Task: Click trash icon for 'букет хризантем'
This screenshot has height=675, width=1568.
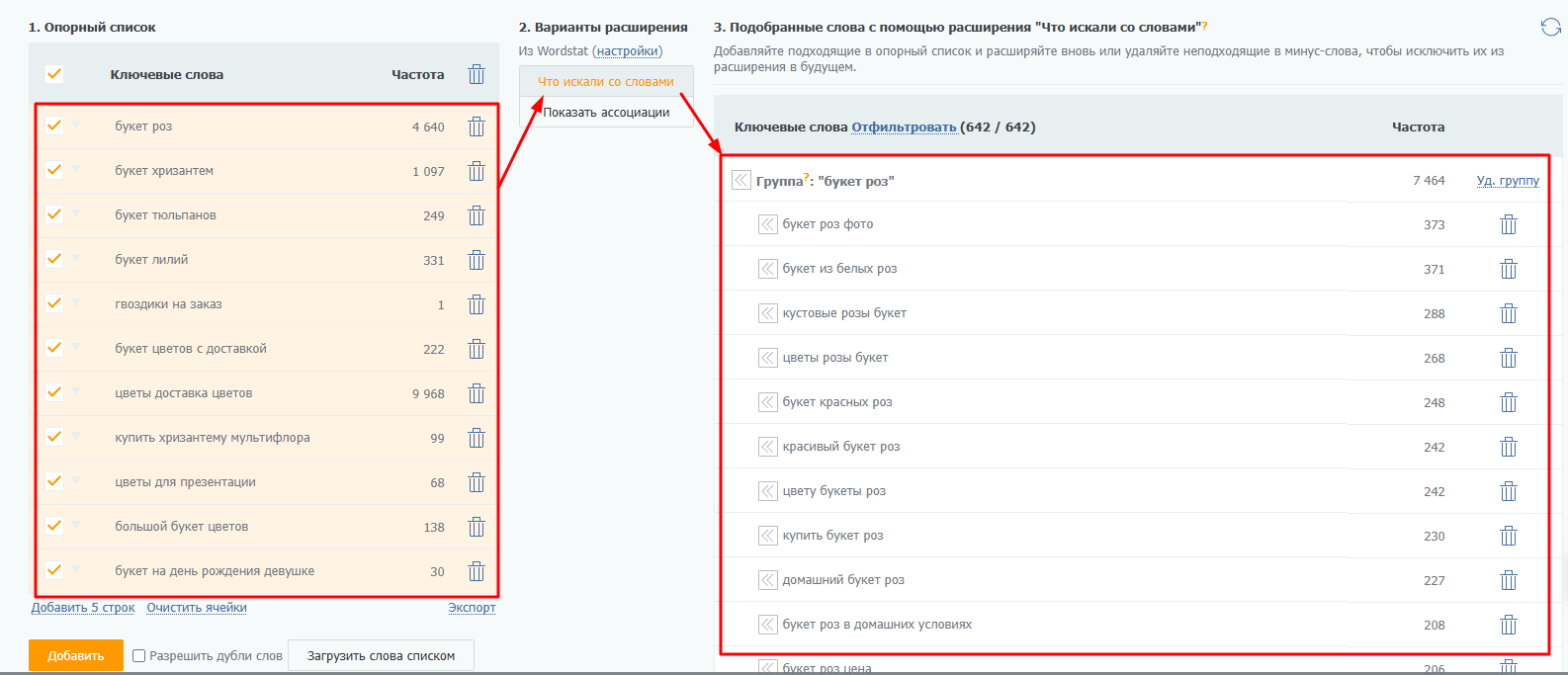Action: (477, 171)
